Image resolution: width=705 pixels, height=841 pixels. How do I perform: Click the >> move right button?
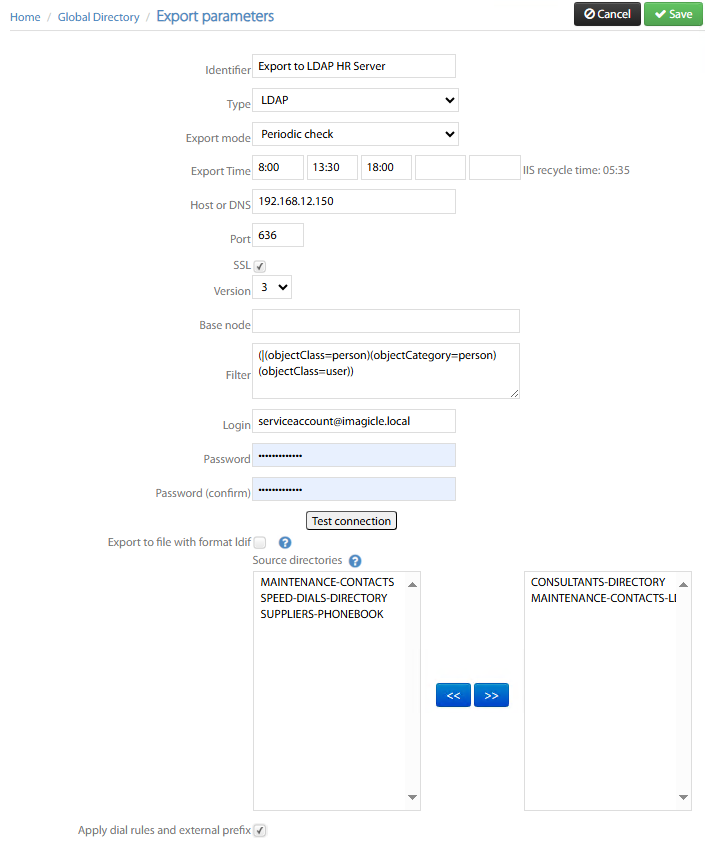(x=491, y=695)
